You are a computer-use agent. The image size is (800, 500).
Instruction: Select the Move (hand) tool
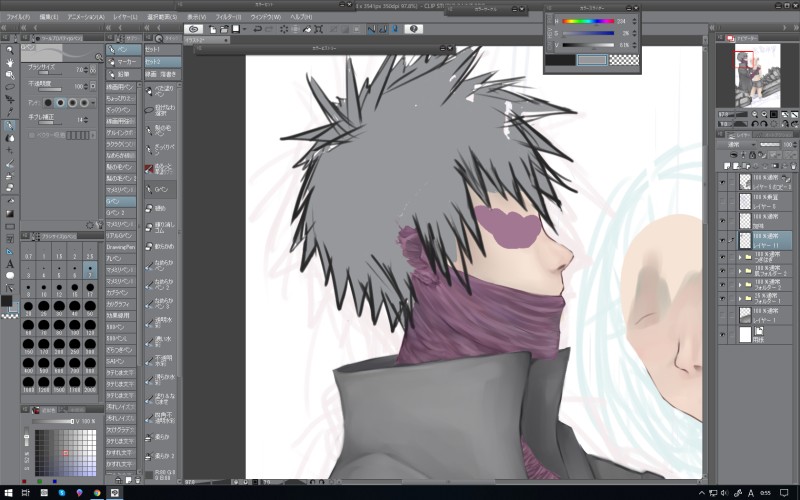(x=10, y=63)
